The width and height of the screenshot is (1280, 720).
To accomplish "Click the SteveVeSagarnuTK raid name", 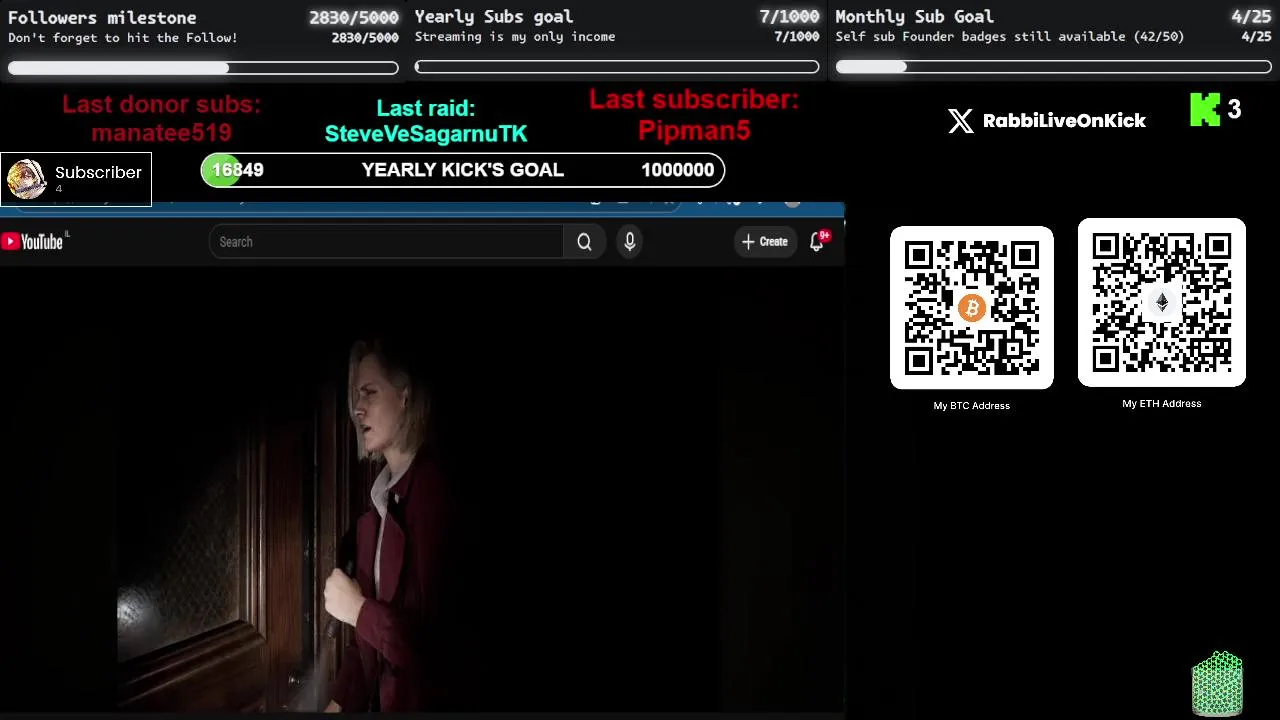I will pyautogui.click(x=426, y=133).
